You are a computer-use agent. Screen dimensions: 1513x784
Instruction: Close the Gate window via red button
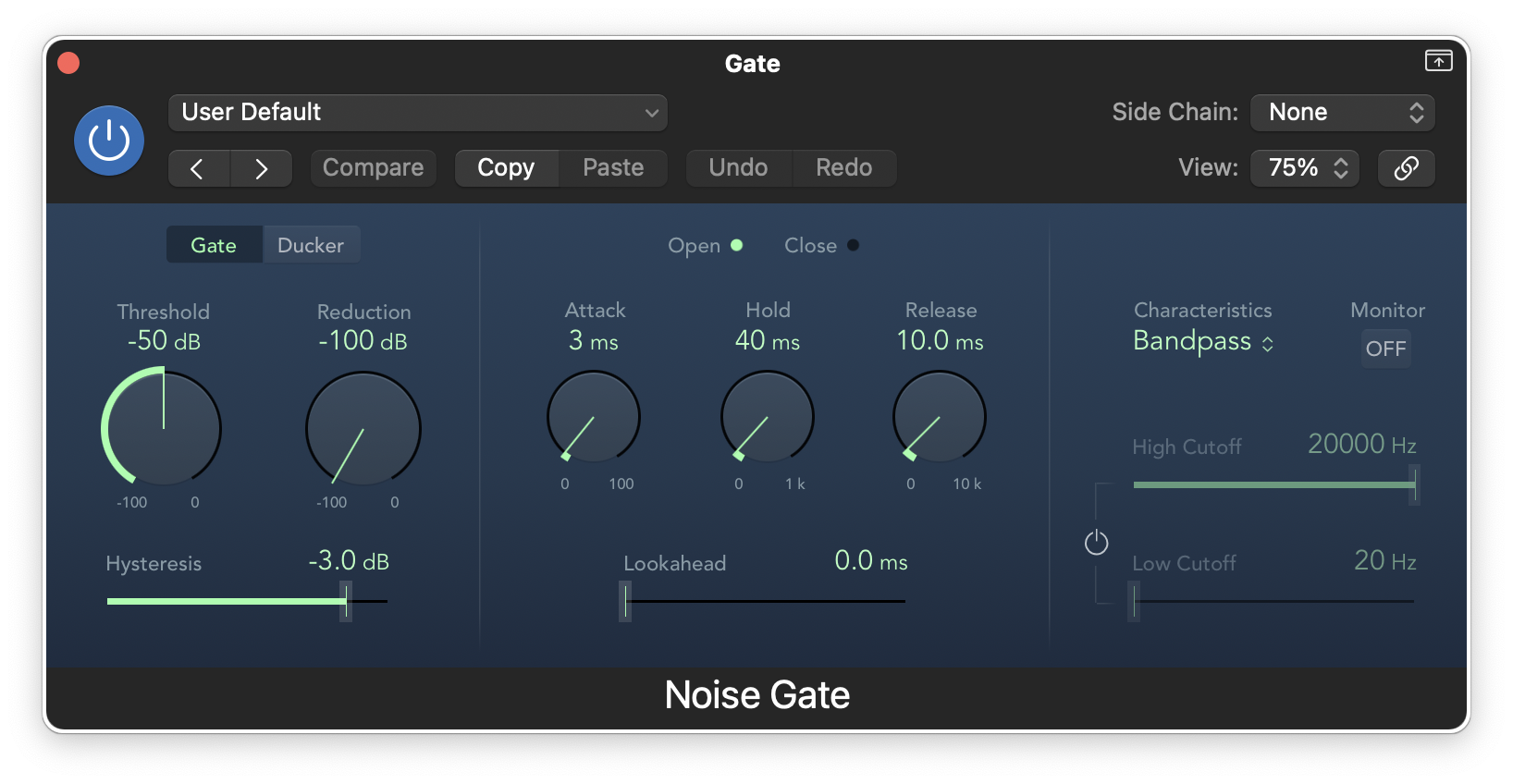(68, 63)
